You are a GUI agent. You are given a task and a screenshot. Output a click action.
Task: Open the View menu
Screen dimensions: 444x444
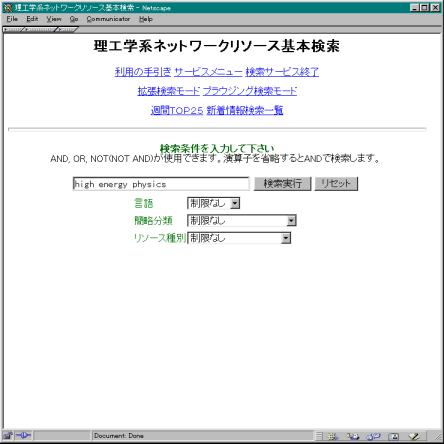coord(54,19)
